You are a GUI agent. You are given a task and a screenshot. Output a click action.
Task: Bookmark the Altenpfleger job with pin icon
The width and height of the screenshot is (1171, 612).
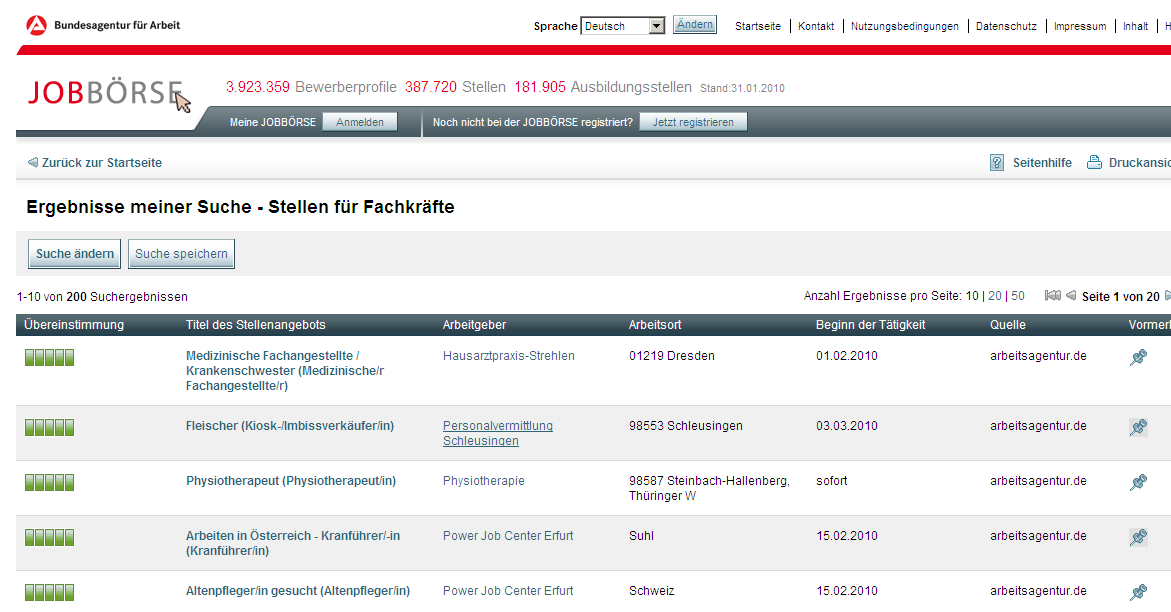click(x=1138, y=593)
